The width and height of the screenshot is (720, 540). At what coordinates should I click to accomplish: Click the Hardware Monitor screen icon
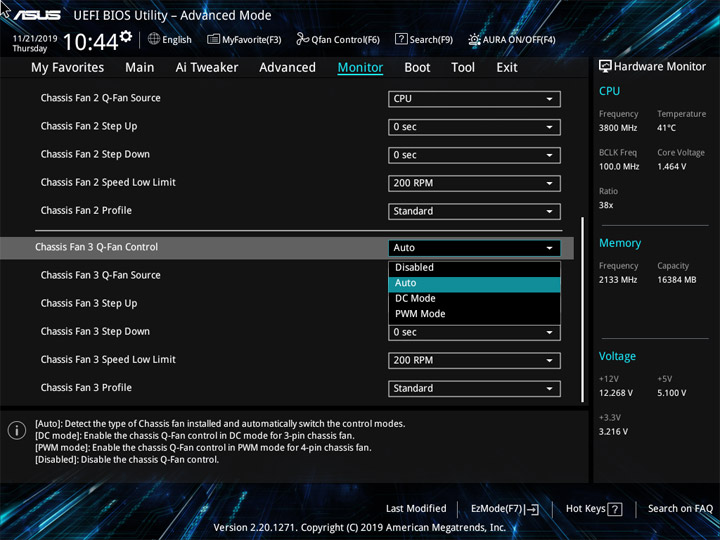(x=605, y=66)
